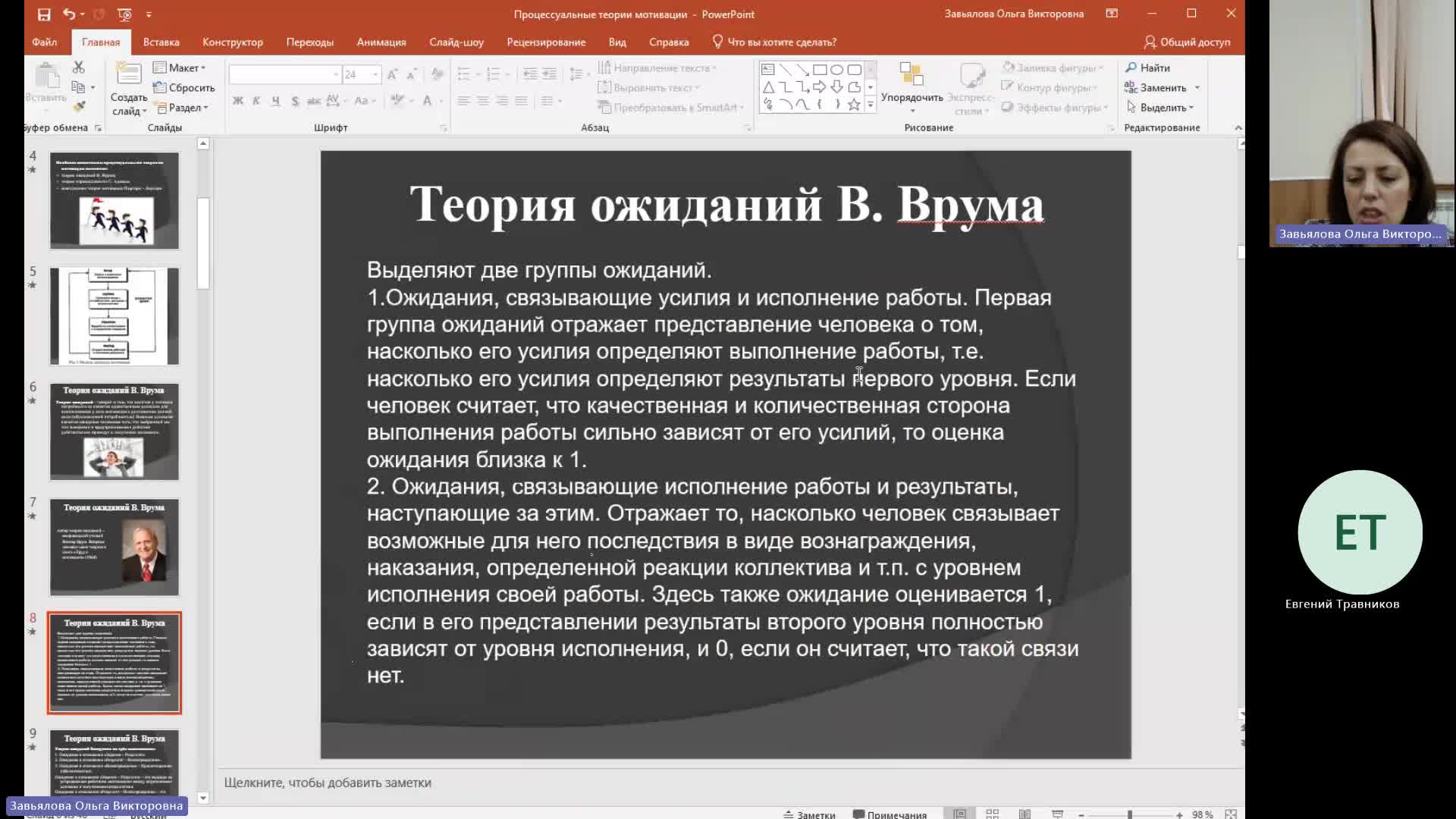This screenshot has width=1456, height=819.
Task: Open the Заменить dropdown arrow
Action: pyautogui.click(x=1197, y=87)
